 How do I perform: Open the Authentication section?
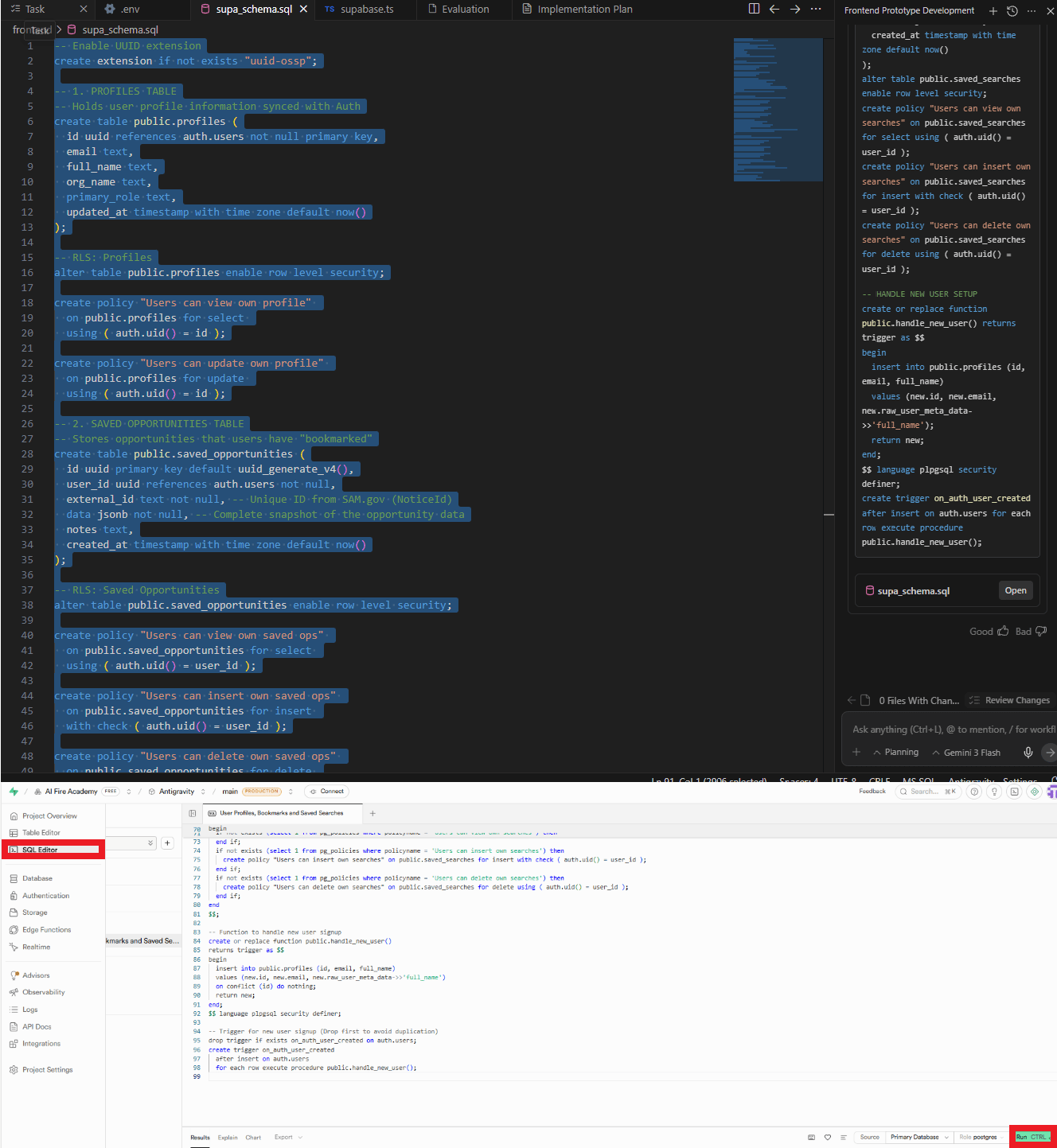pos(45,895)
